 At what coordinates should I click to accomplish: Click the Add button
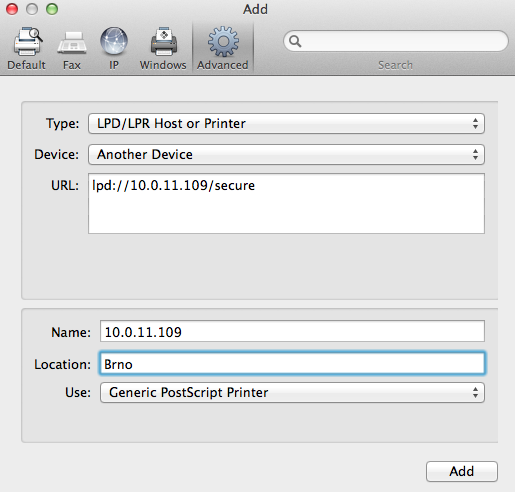point(462,471)
